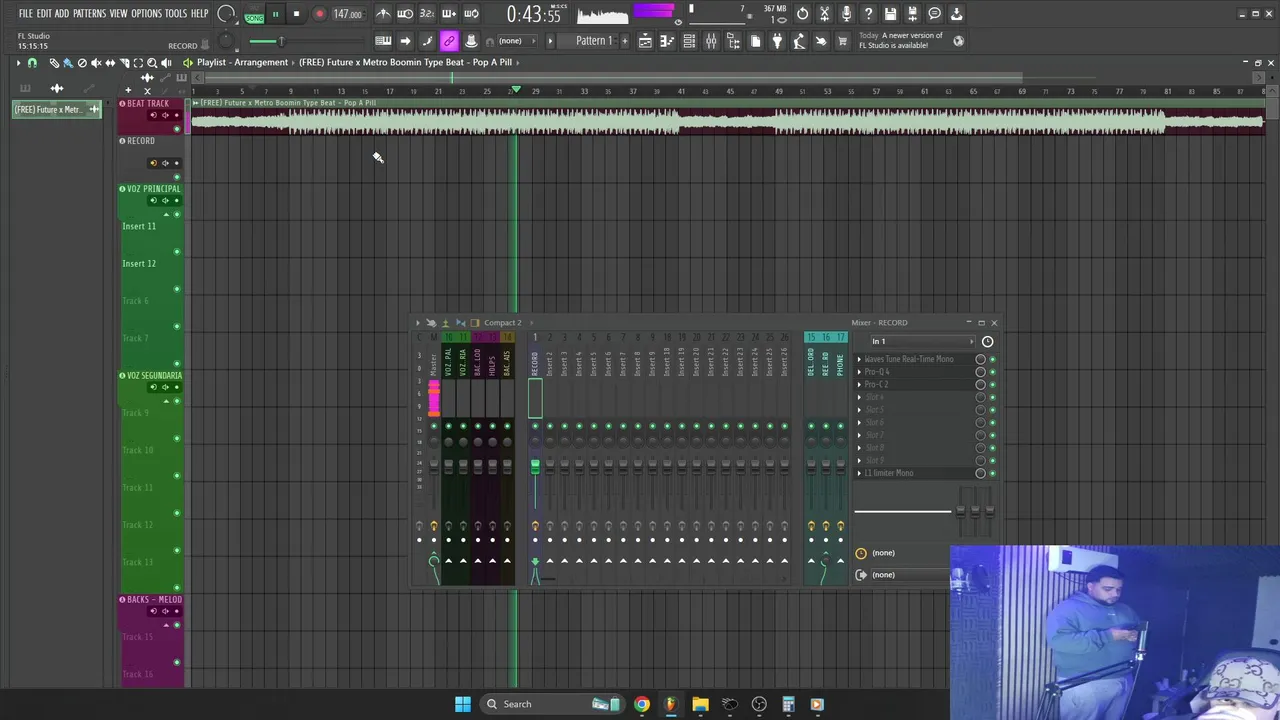Pause playback with the pause button

click(275, 14)
